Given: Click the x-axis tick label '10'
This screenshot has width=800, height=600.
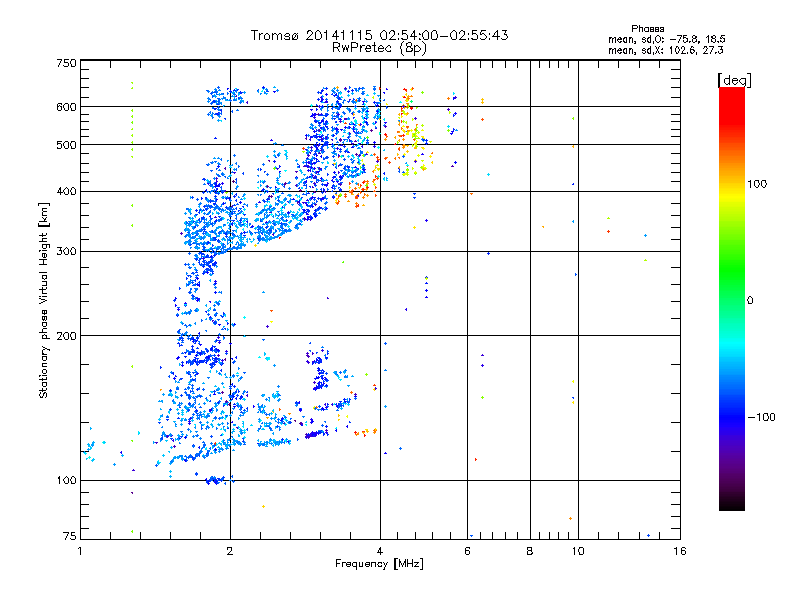Looking at the screenshot, I should point(578,551).
